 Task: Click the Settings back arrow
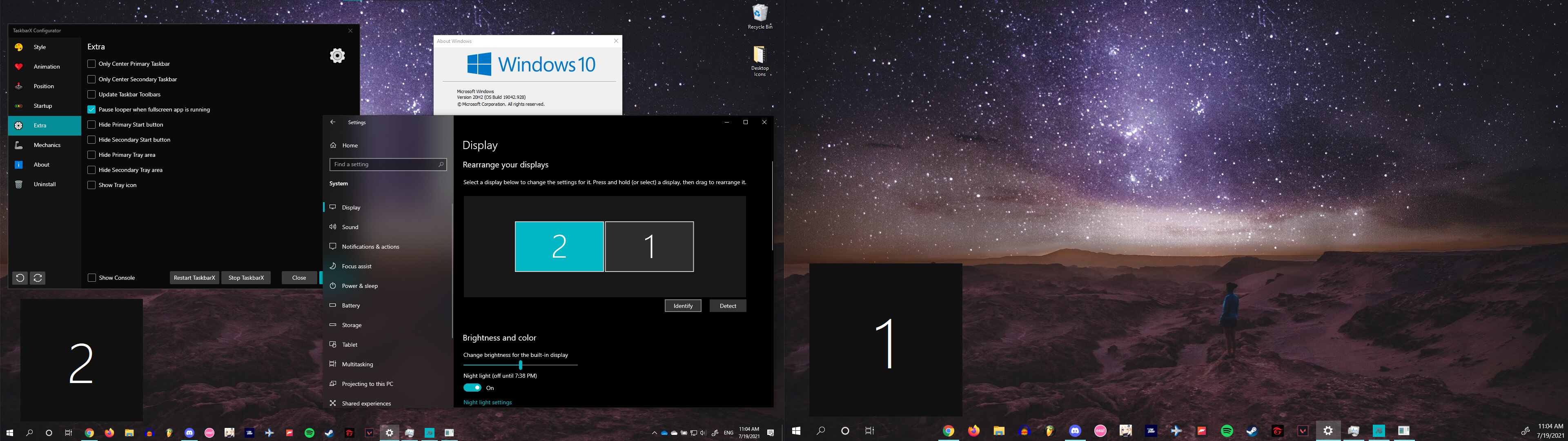(333, 122)
